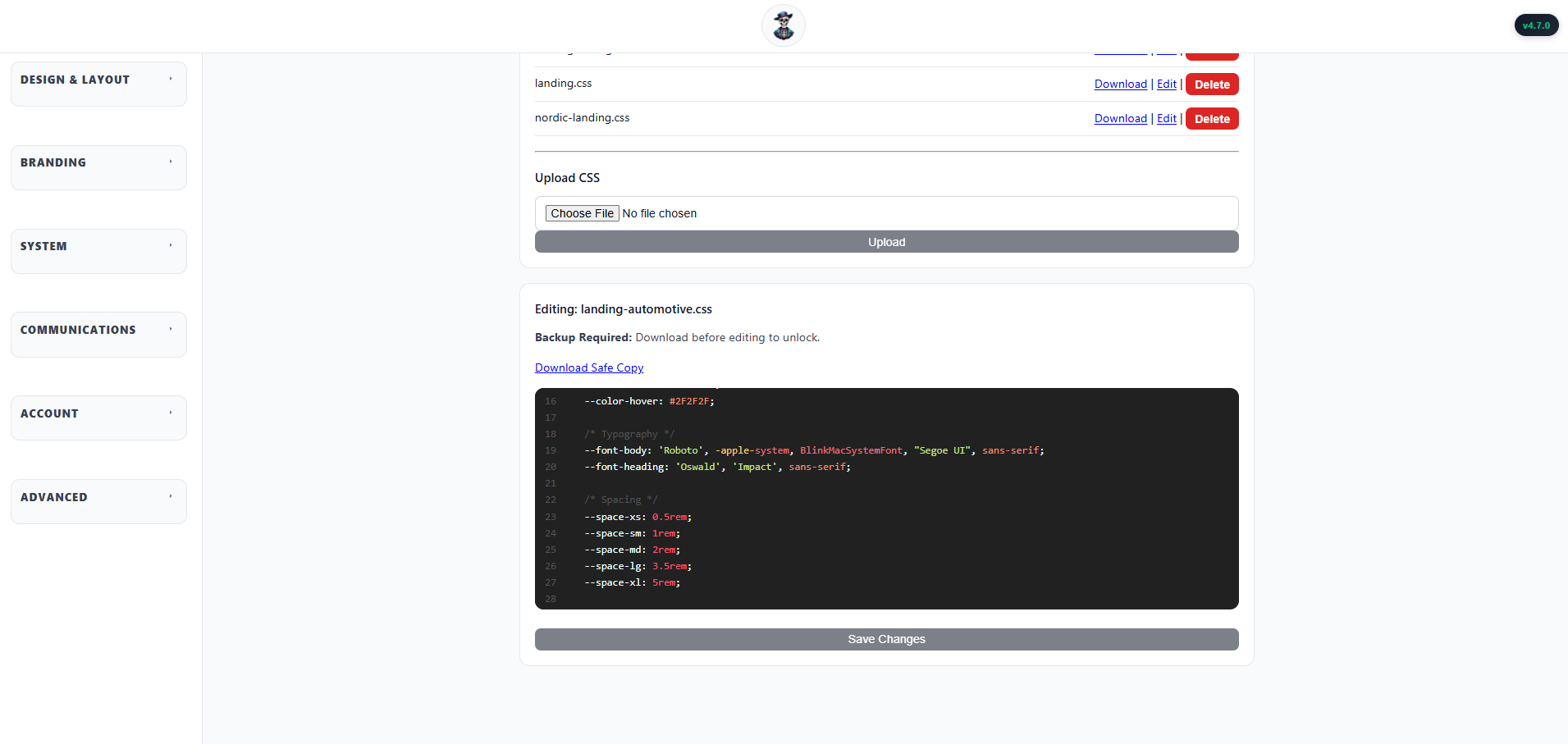Edit the landing.css file
This screenshot has width=1568, height=744.
pos(1166,84)
